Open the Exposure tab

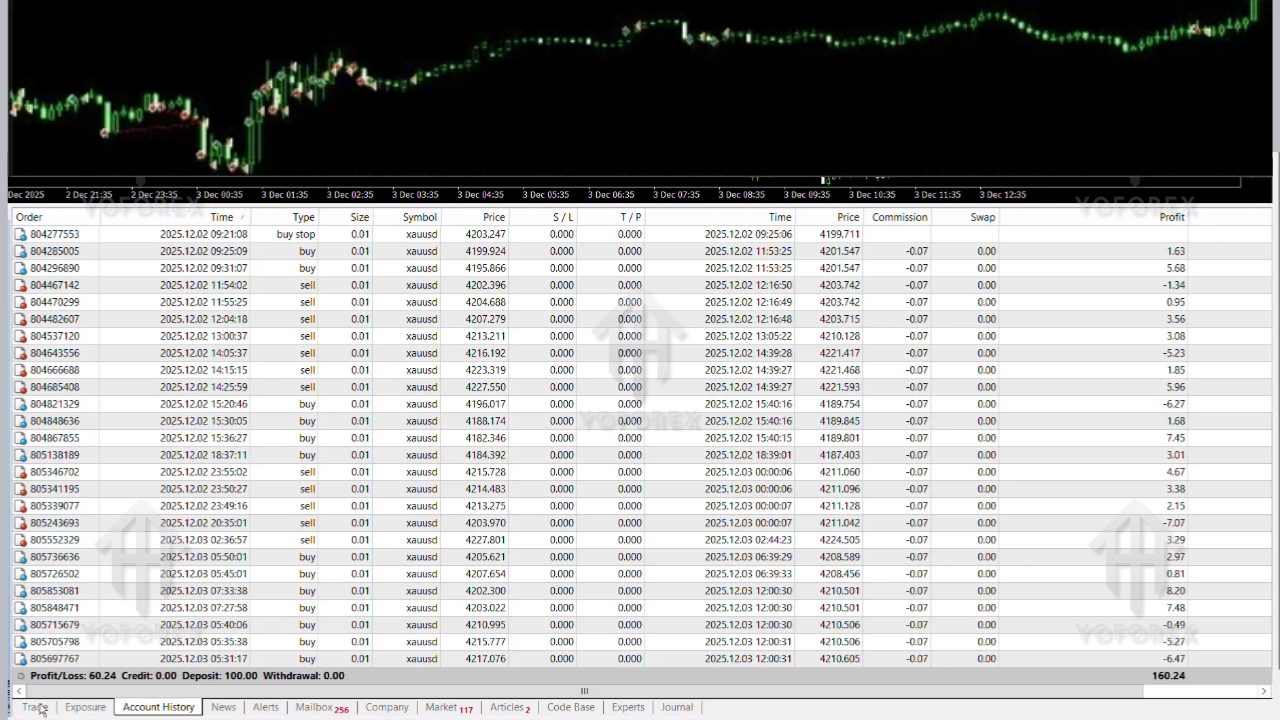click(x=85, y=707)
